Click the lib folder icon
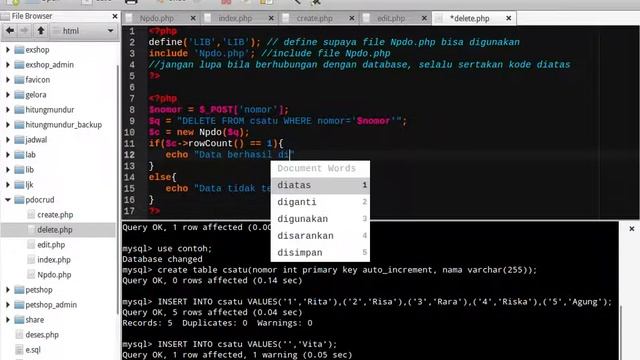The image size is (640, 360). (x=19, y=170)
